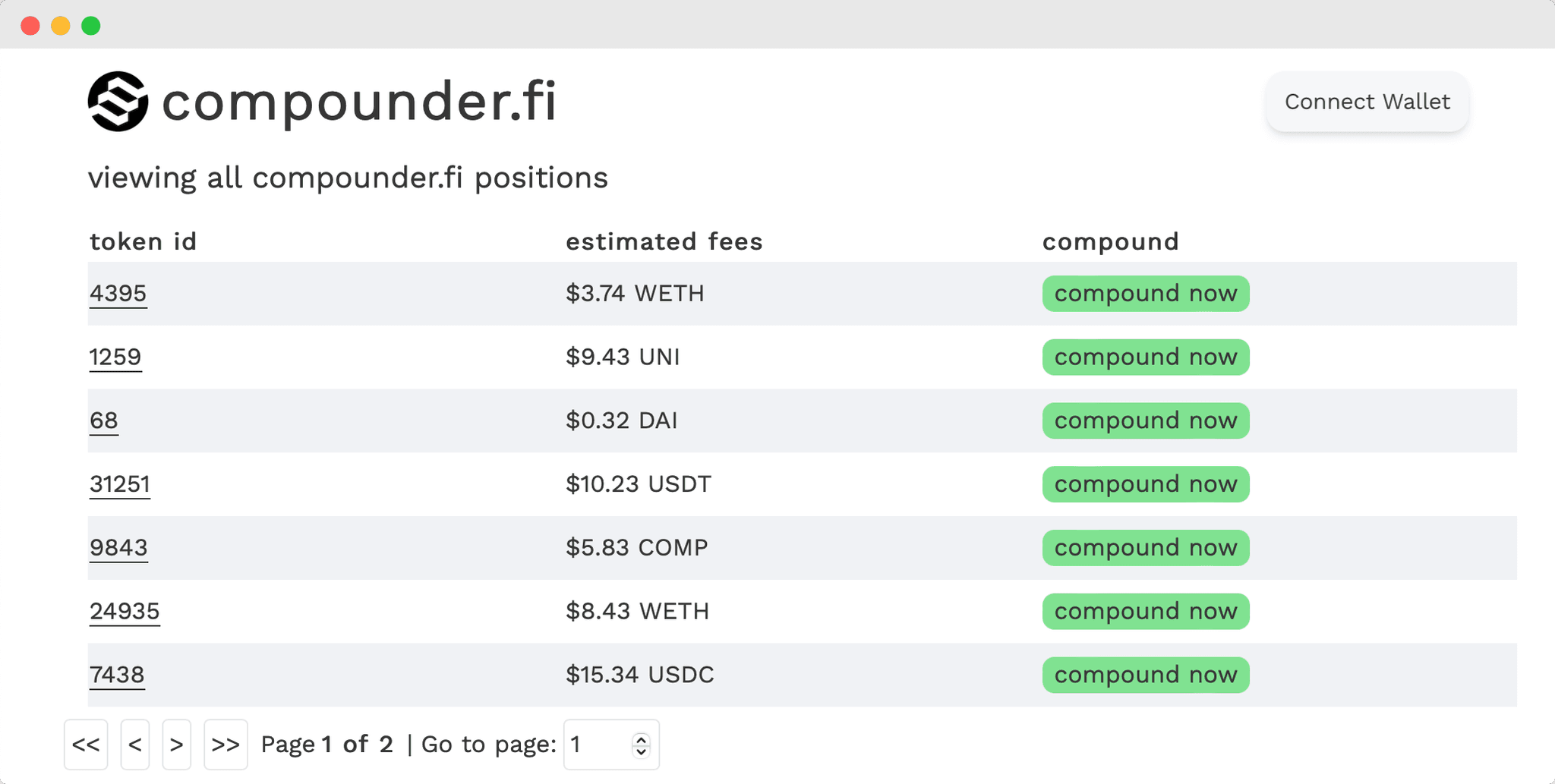Open token id 1259 link
The height and width of the screenshot is (784, 1555).
tap(115, 357)
